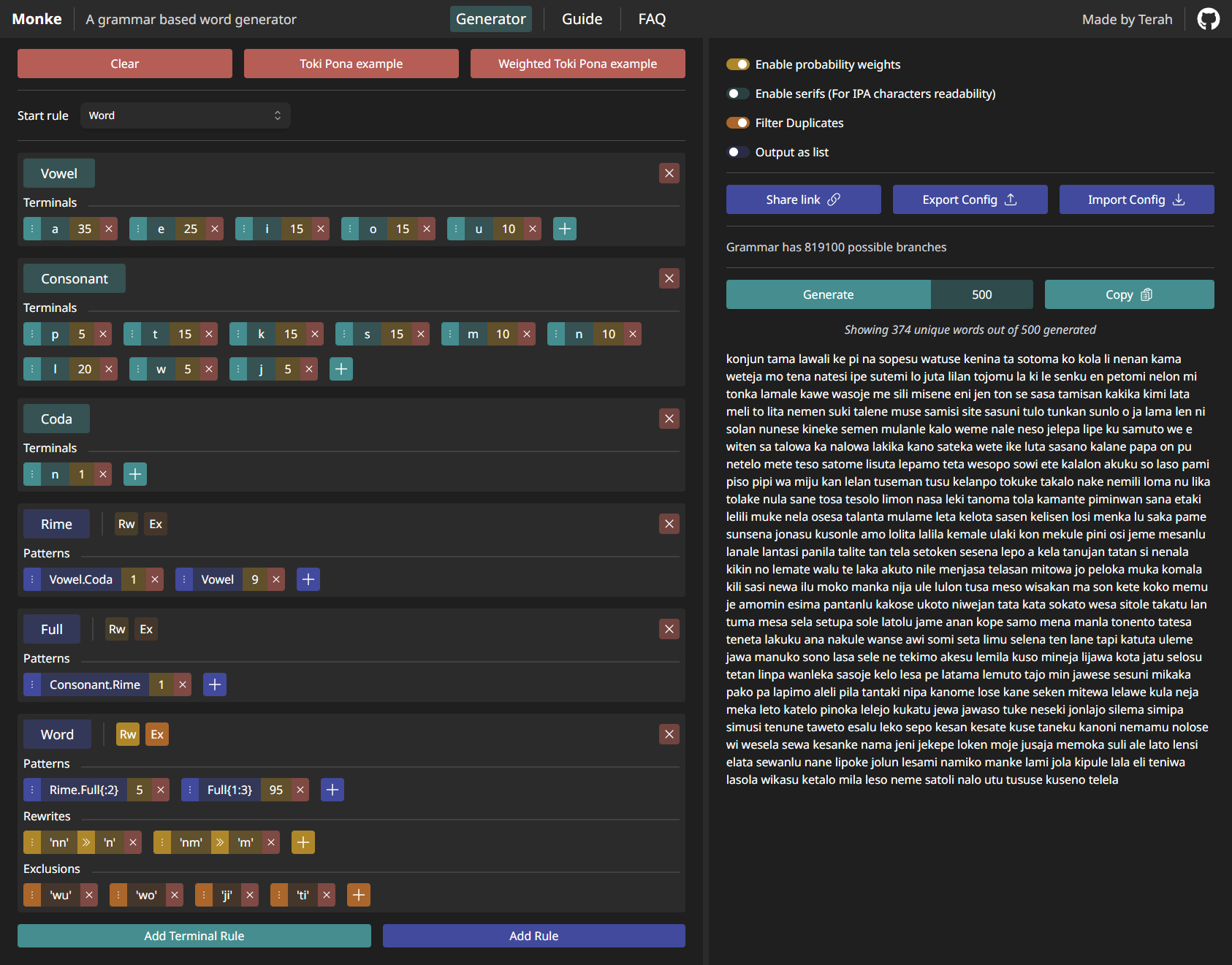Viewport: 1232px width, 965px height.
Task: Toggle Rw option on Word rule
Action: click(x=128, y=734)
